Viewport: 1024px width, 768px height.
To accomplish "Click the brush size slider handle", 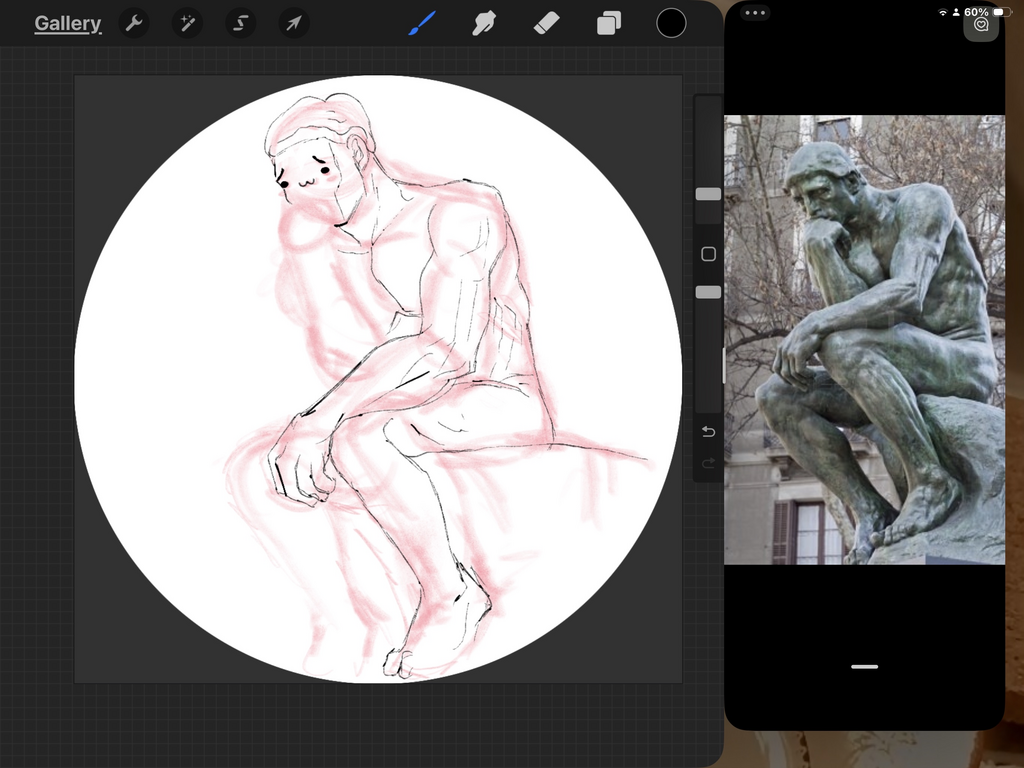I will pyautogui.click(x=708, y=194).
